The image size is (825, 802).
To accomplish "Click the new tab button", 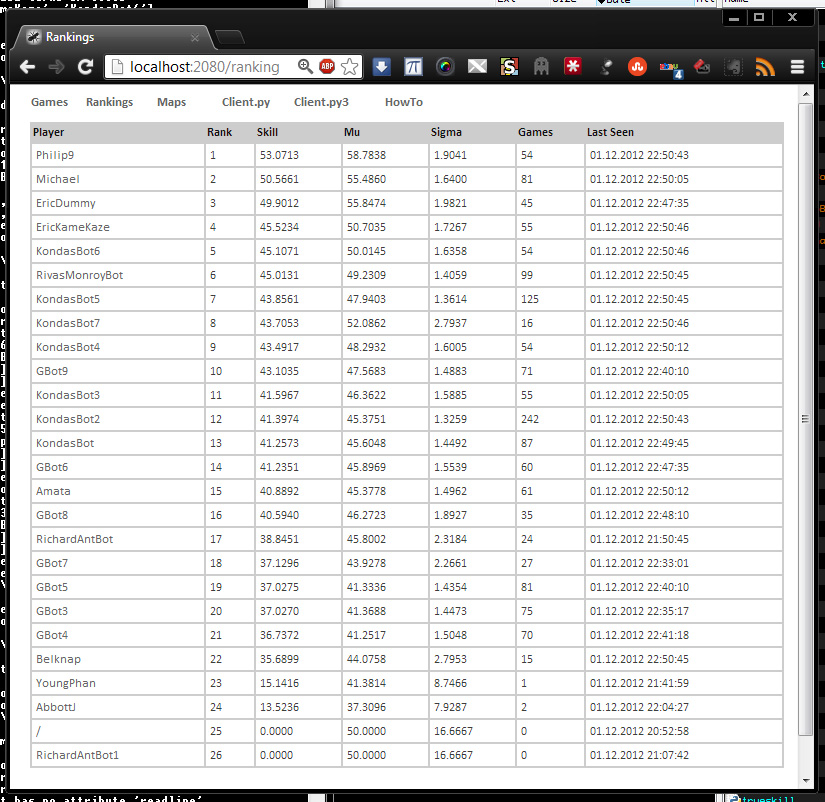I will coord(229,38).
